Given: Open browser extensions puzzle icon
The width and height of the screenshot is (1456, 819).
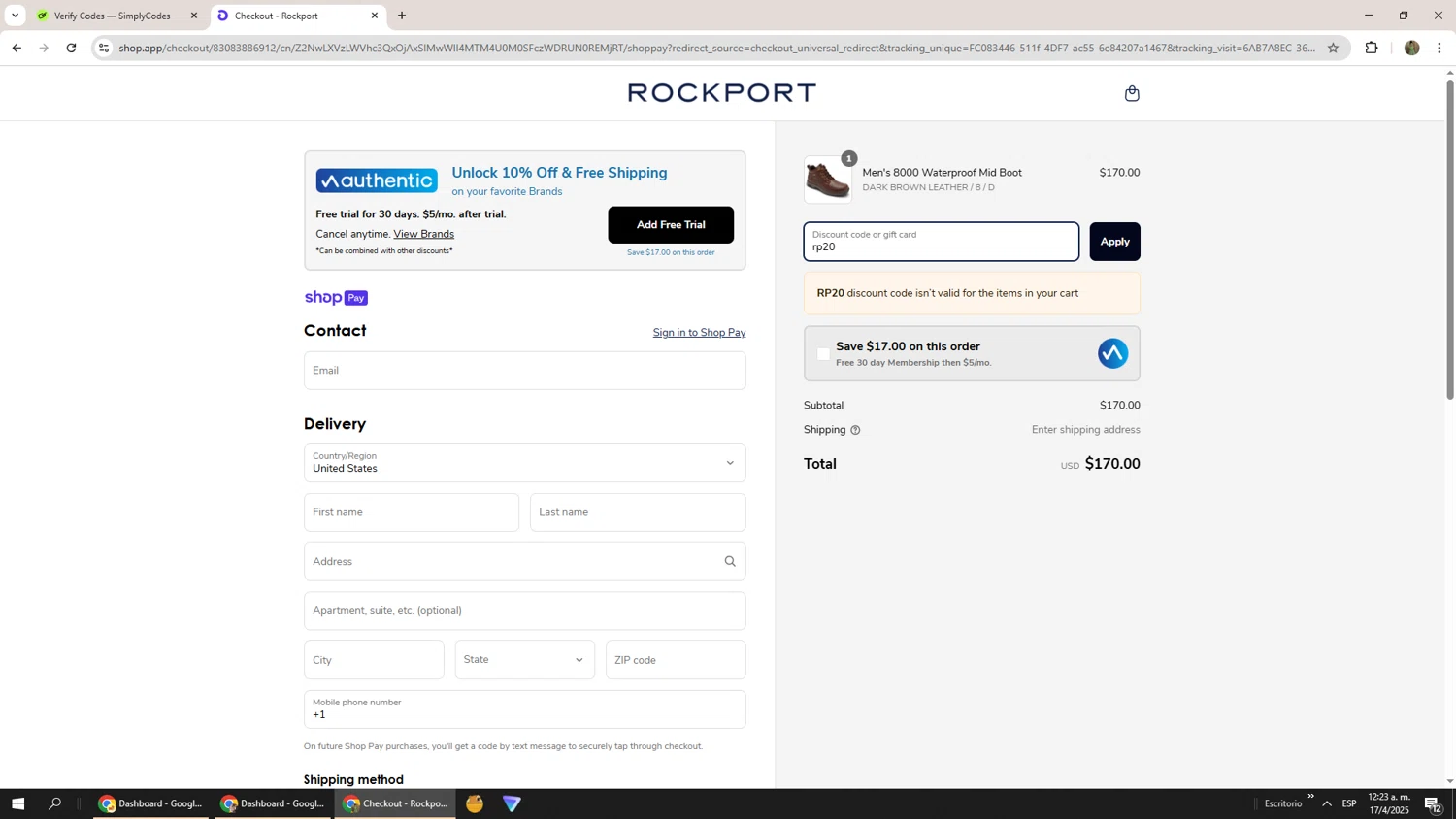Looking at the screenshot, I should click(x=1372, y=48).
